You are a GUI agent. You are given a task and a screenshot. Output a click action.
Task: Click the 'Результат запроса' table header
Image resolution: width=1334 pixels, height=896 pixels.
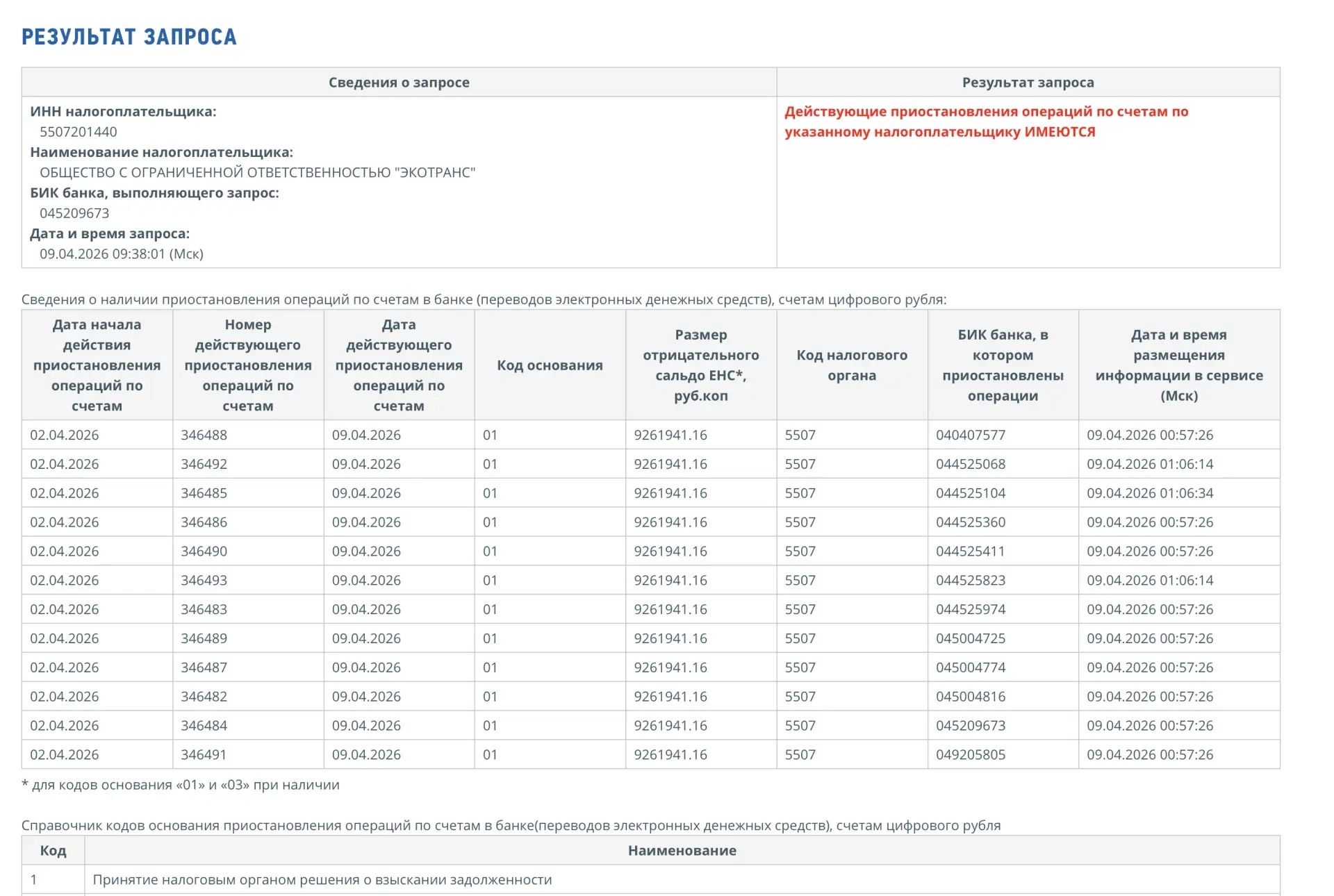pyautogui.click(x=1028, y=83)
